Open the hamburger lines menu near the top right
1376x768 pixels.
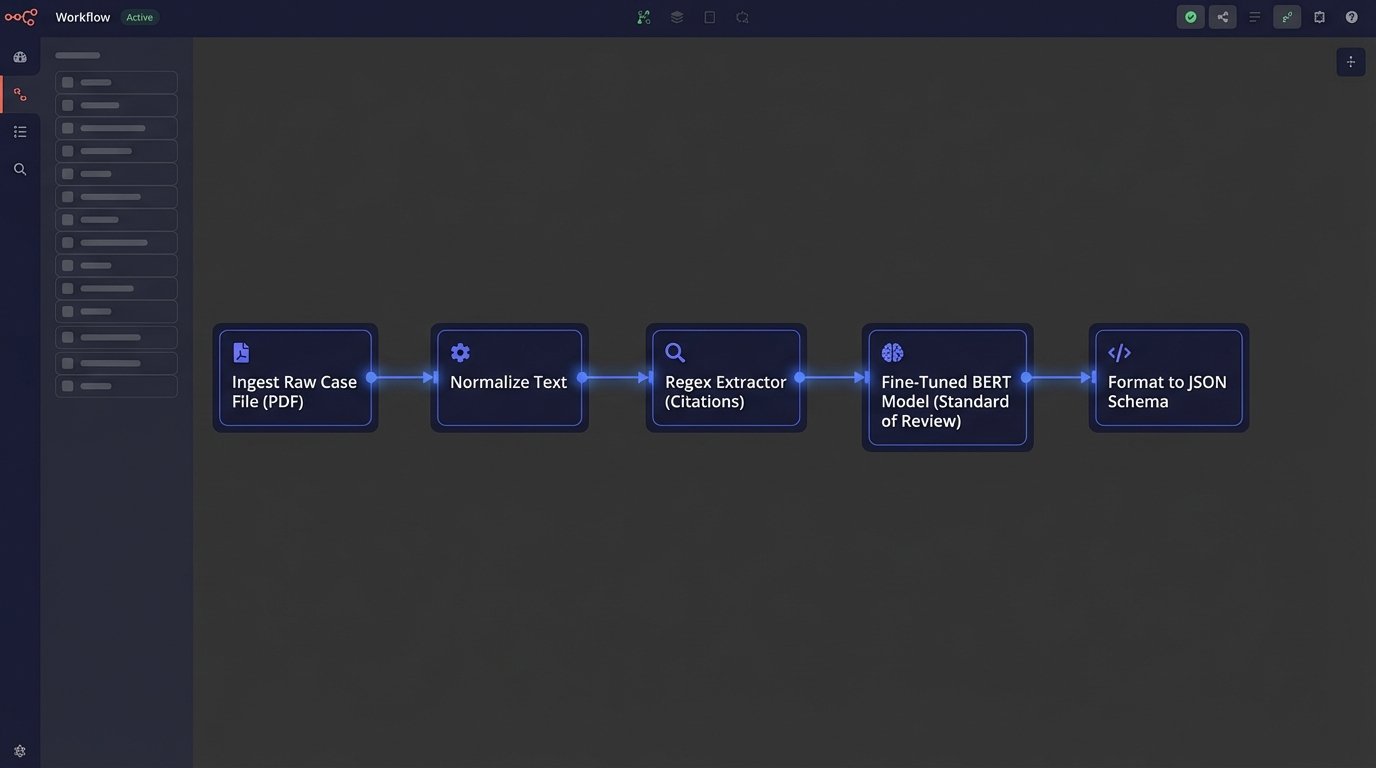pos(1254,17)
